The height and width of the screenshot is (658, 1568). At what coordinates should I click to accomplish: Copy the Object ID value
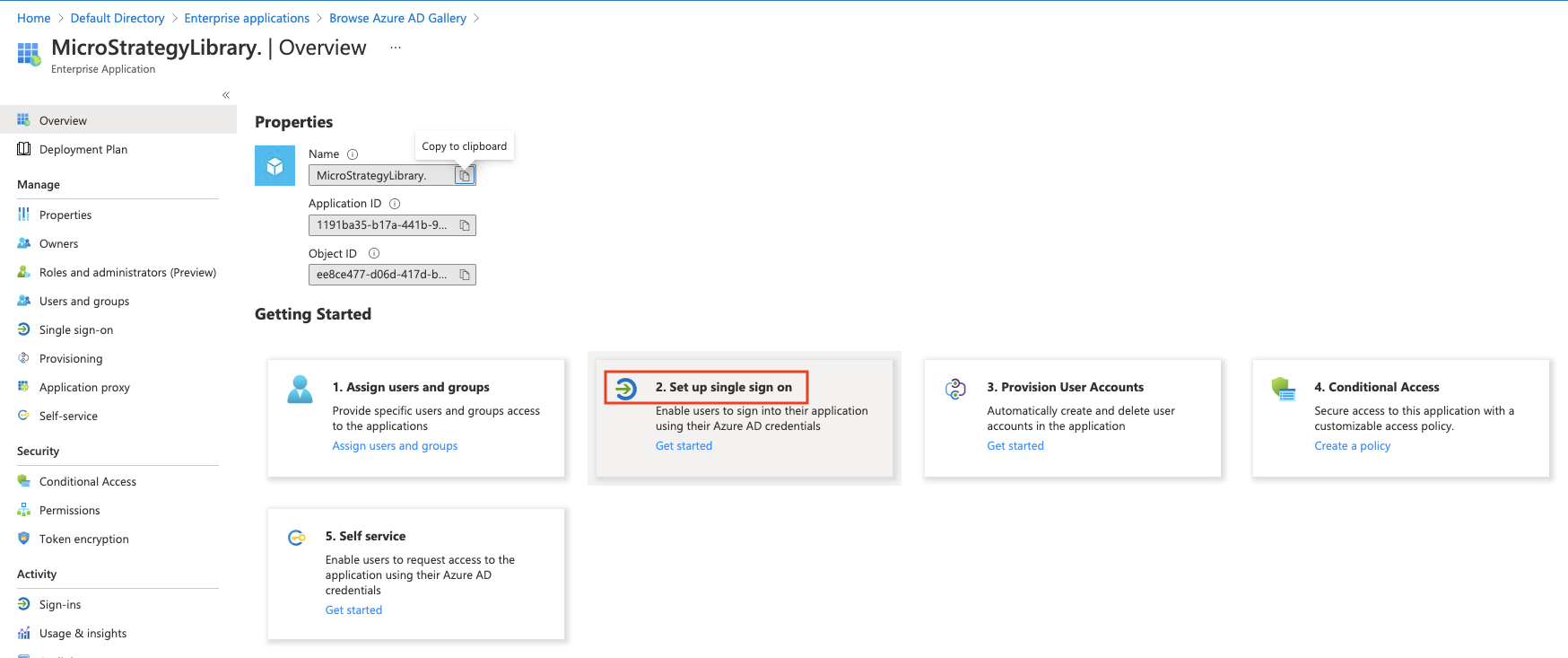click(465, 275)
